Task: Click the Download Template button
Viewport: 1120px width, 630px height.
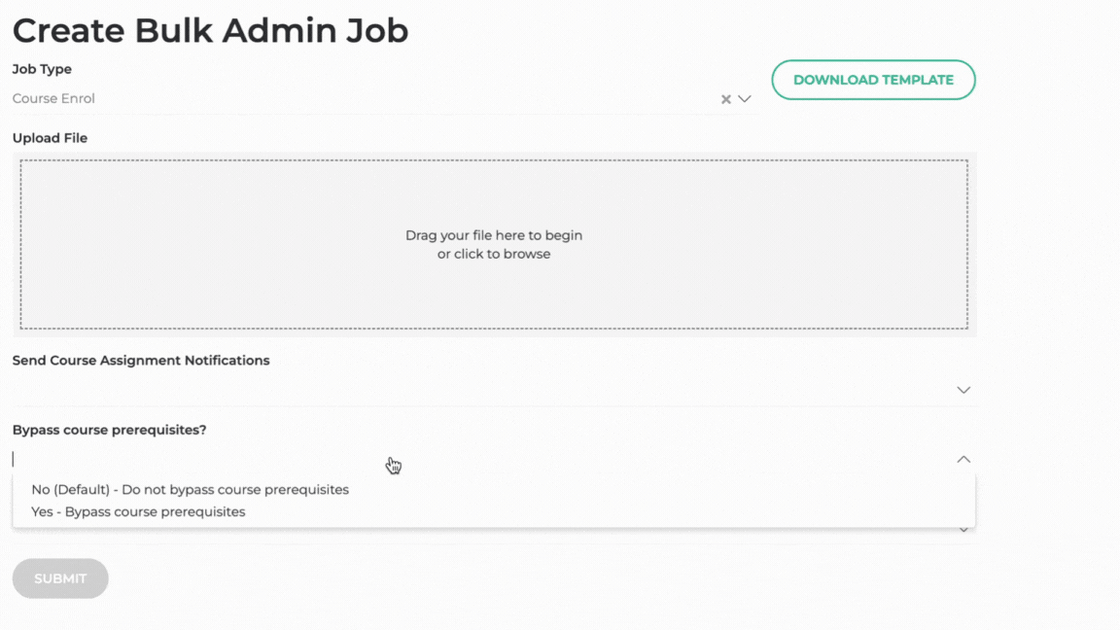Action: click(x=873, y=80)
